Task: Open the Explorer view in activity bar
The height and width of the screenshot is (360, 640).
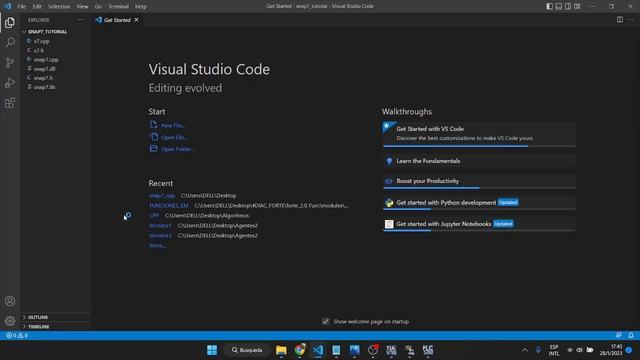Action: point(10,22)
